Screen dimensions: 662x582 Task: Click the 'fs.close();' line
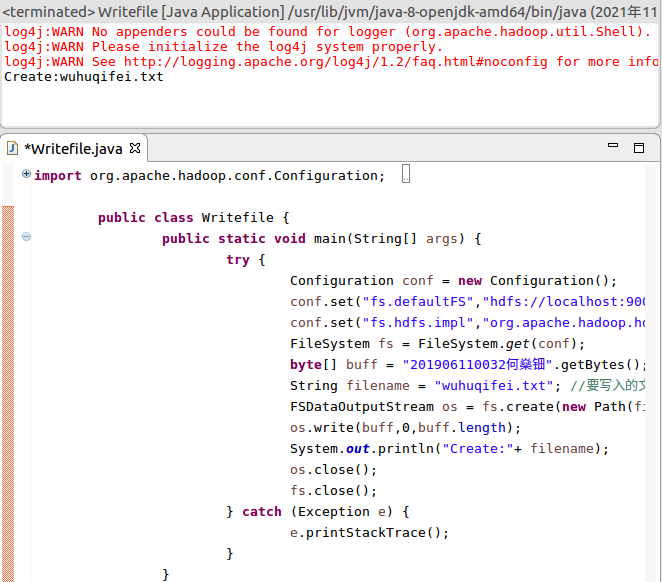pyautogui.click(x=333, y=491)
